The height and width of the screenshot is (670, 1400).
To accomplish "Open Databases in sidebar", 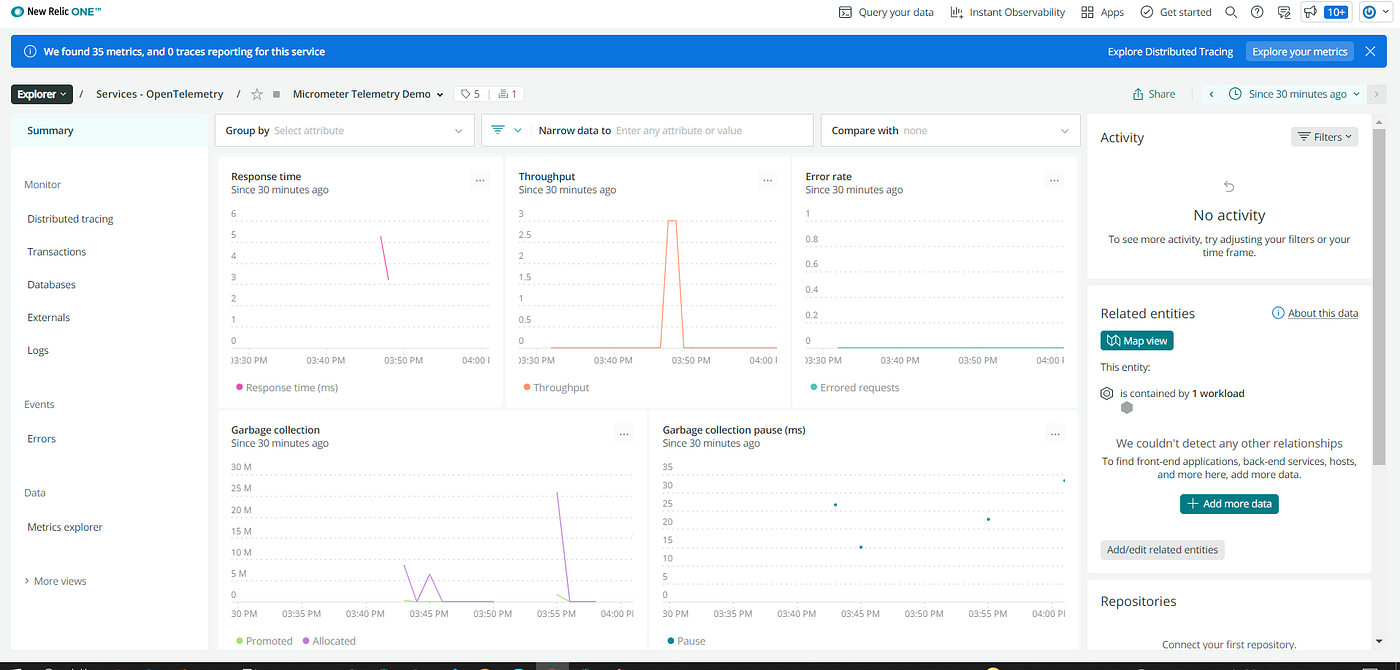I will coord(51,285).
